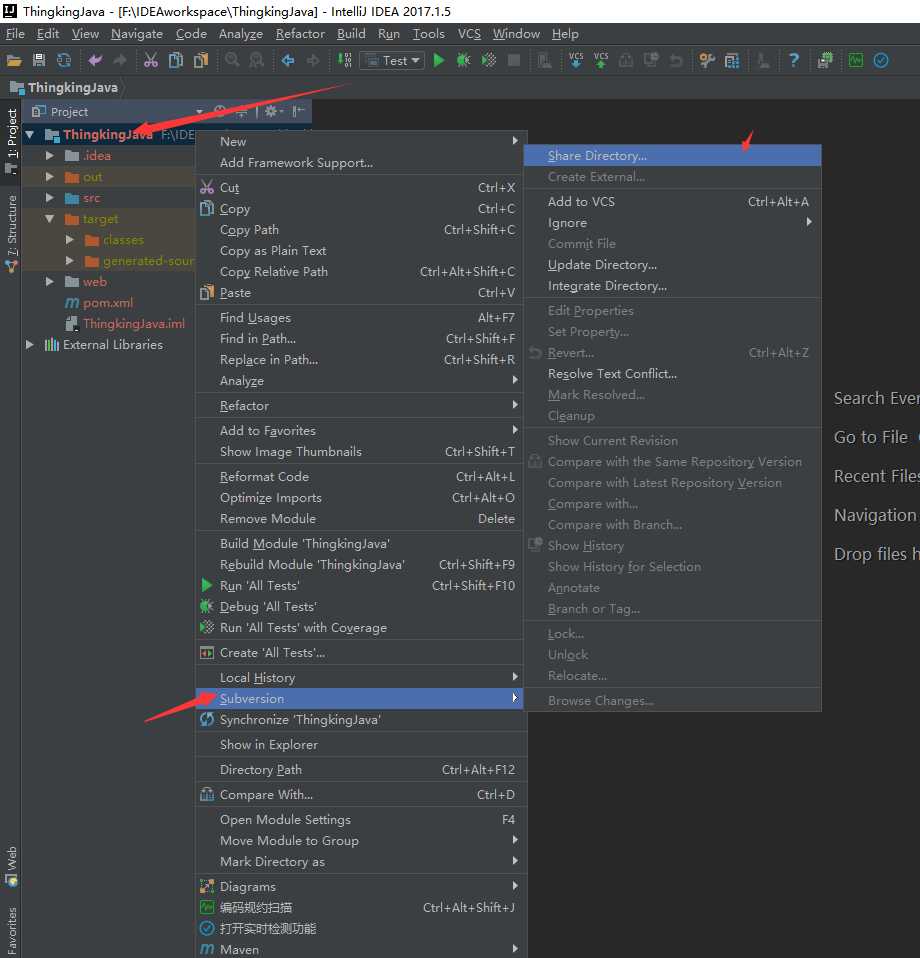The image size is (920, 958).
Task: Open the Subversion submenu
Action: pos(360,698)
